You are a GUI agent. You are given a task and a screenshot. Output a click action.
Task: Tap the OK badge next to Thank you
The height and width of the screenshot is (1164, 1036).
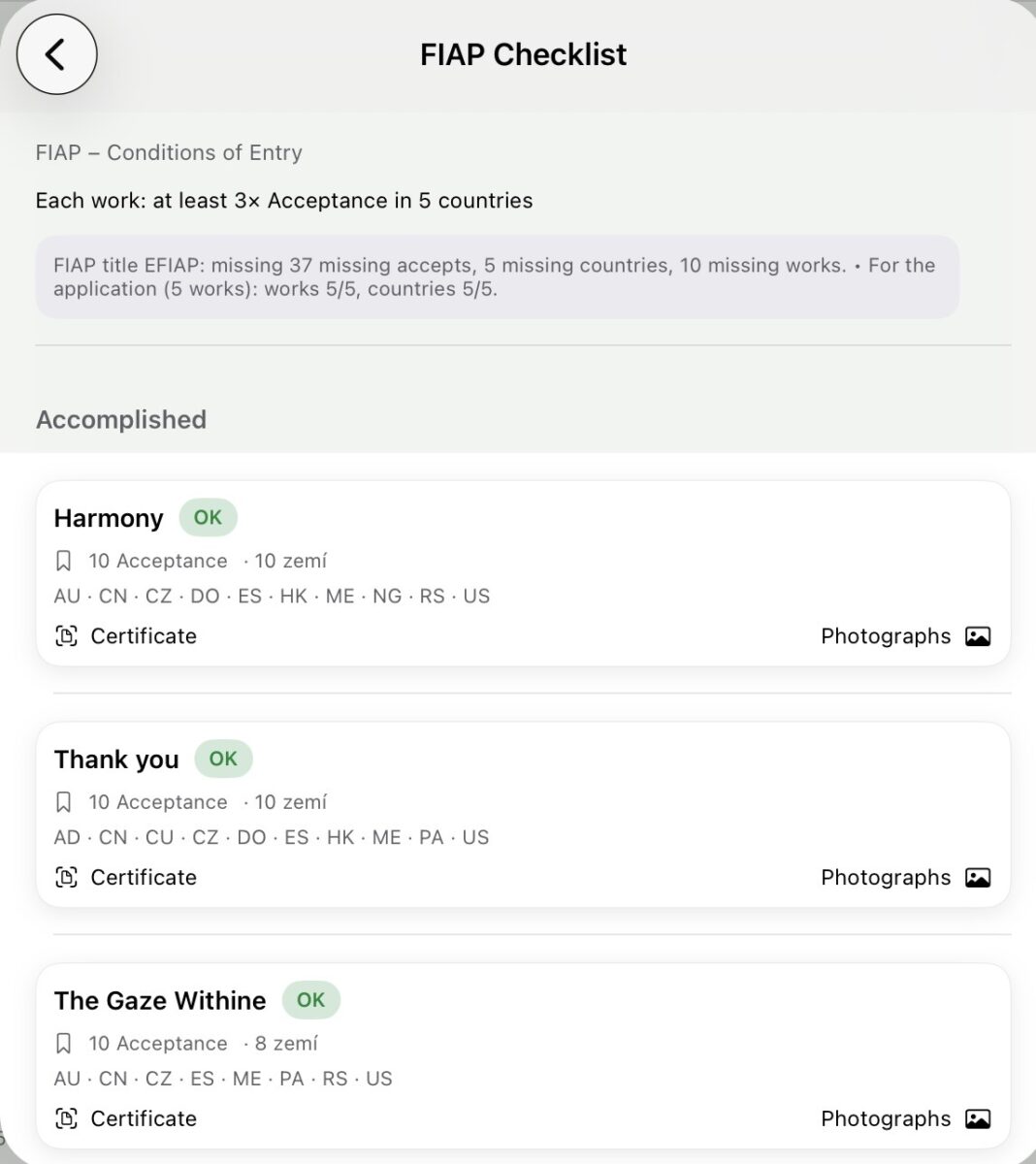(223, 759)
